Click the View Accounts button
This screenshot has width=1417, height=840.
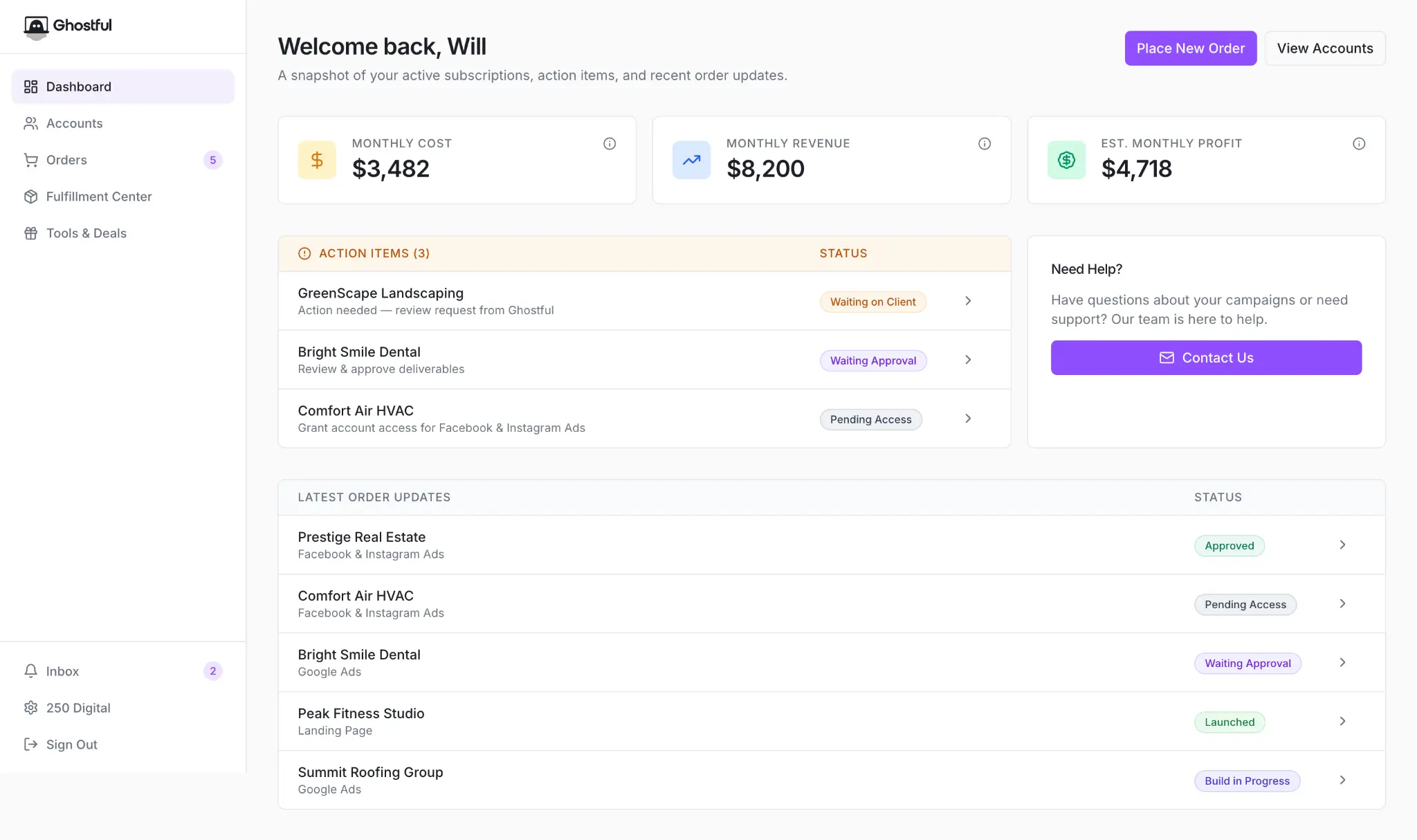(x=1324, y=48)
